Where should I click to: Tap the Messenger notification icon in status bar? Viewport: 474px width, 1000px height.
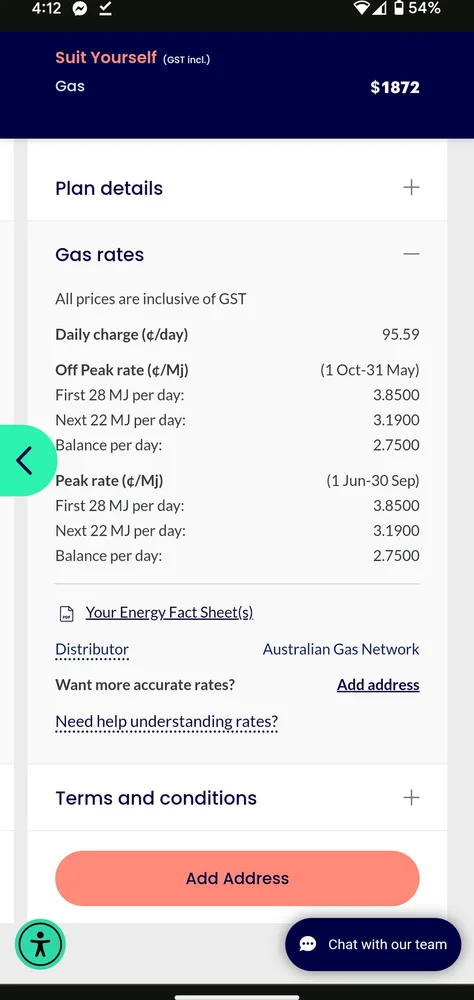[x=80, y=8]
